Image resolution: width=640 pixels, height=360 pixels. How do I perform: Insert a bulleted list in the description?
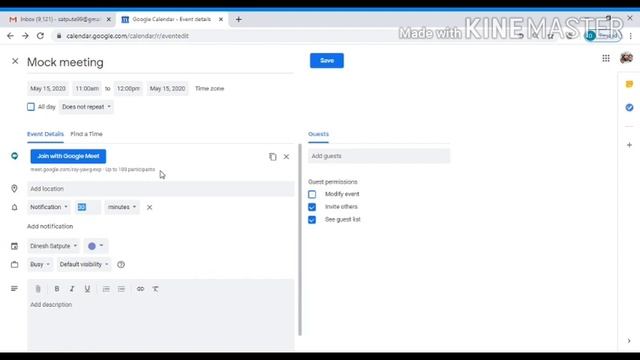[121, 289]
